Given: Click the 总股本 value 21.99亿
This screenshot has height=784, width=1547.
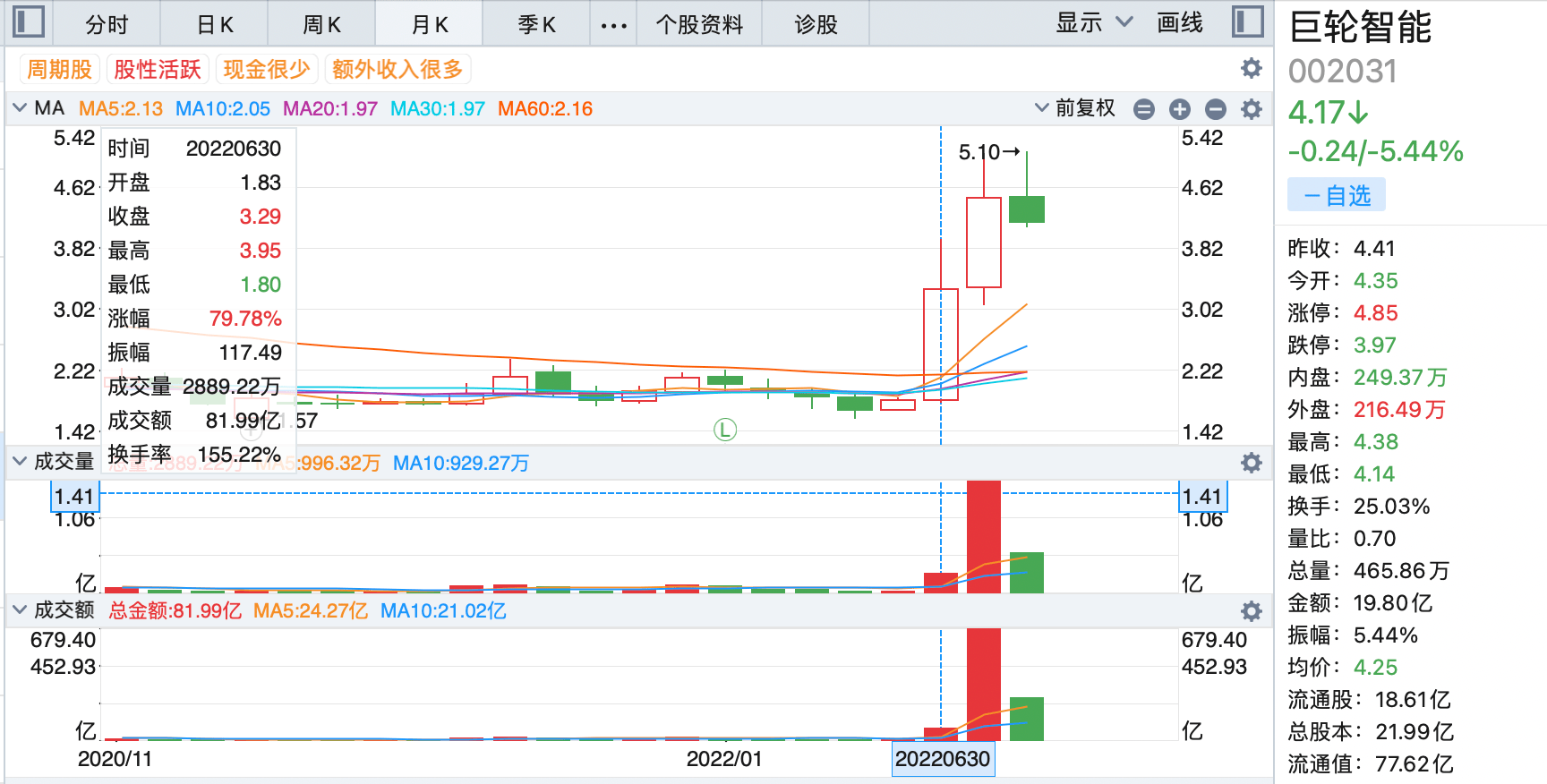Looking at the screenshot, I should (1415, 731).
